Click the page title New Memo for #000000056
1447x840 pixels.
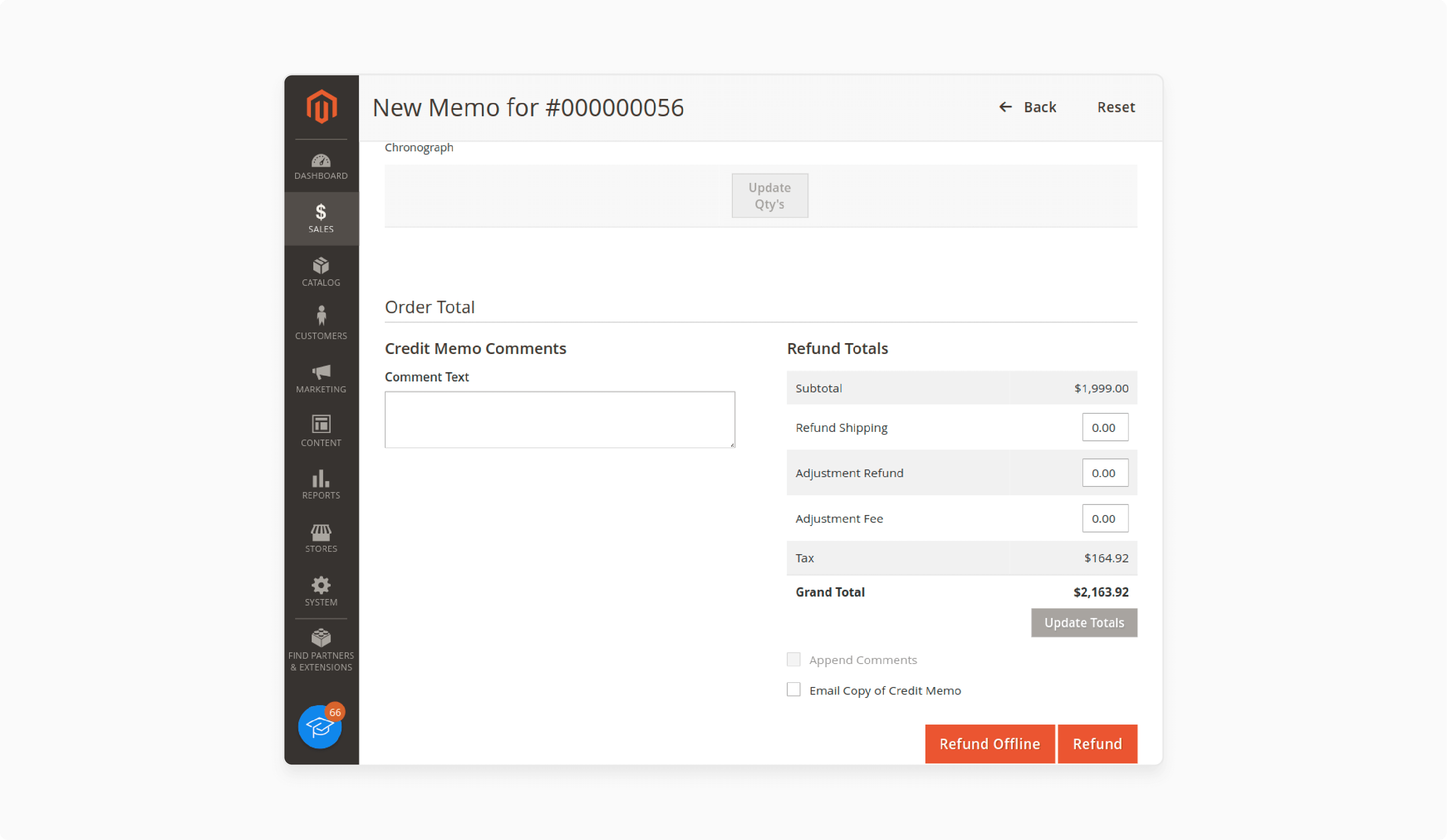[x=528, y=107]
